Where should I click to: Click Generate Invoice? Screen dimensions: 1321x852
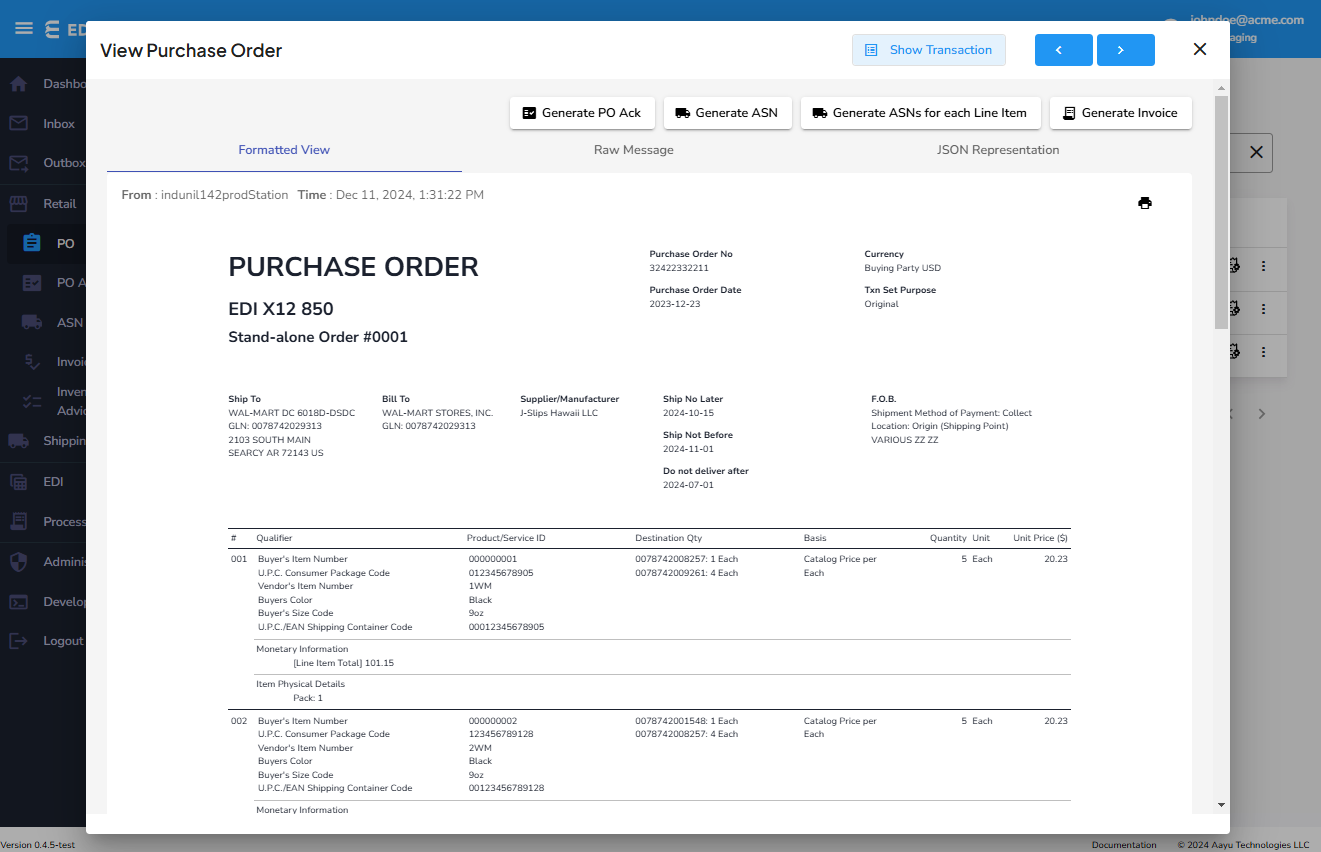(1120, 113)
